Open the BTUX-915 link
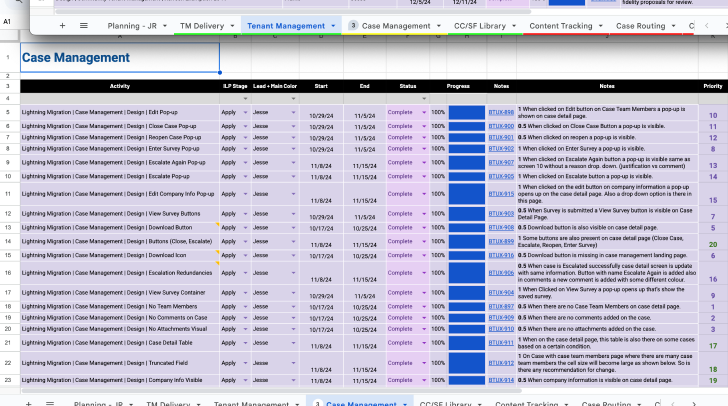 (501, 194)
